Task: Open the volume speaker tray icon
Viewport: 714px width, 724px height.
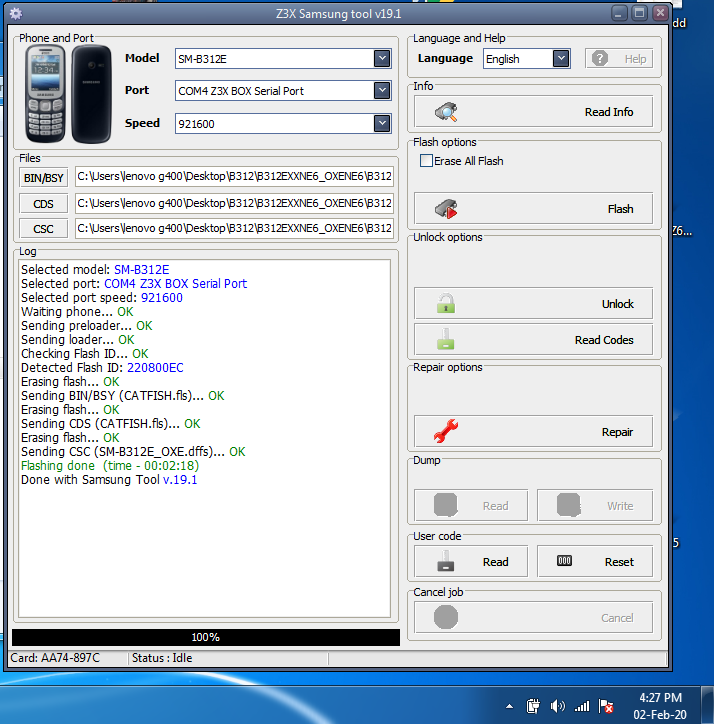Action: click(557, 706)
